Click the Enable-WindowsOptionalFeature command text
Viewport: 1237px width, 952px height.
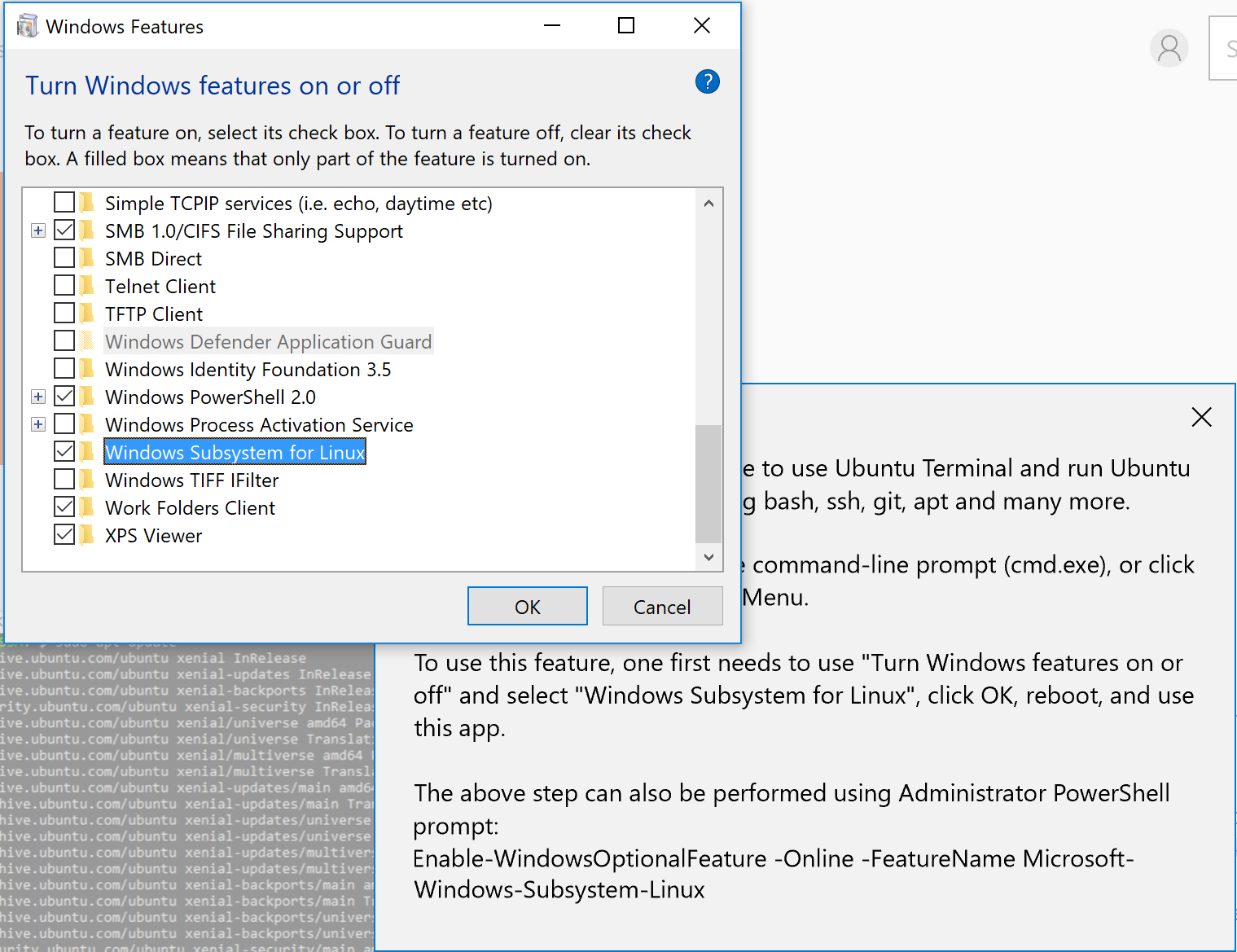tap(774, 874)
